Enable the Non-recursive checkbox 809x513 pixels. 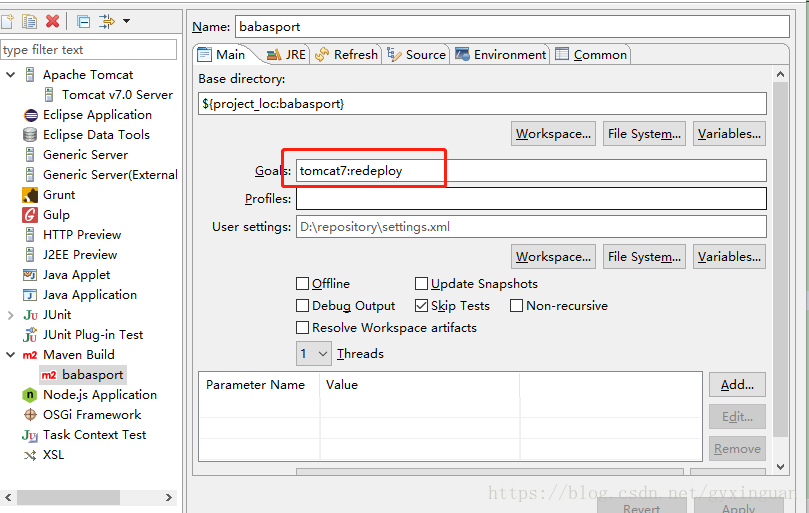[x=516, y=306]
